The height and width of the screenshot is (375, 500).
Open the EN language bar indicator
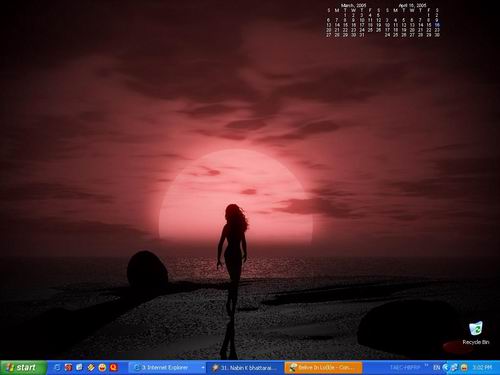click(436, 368)
